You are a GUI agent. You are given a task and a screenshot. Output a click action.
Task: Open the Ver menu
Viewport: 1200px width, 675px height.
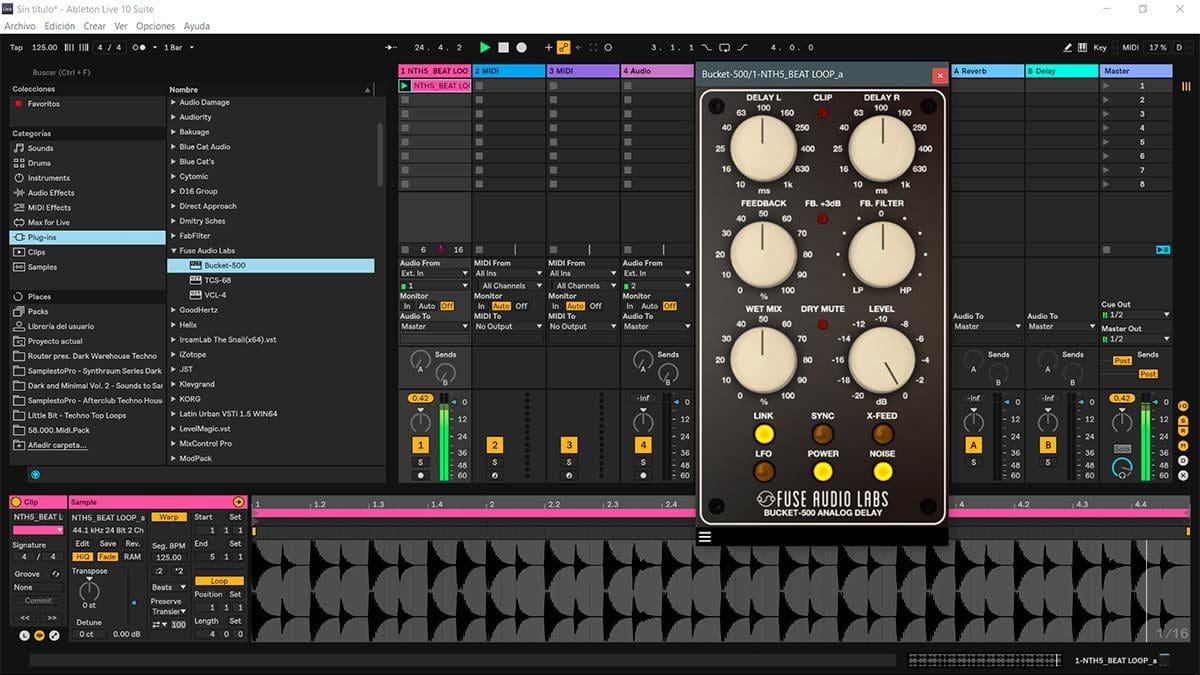click(121, 26)
